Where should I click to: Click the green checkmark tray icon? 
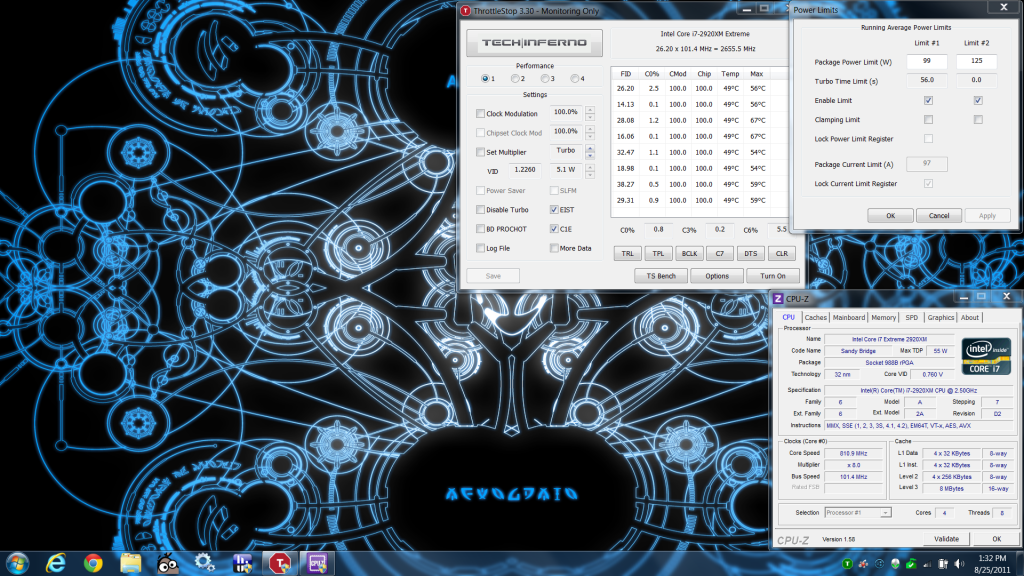tap(910, 564)
